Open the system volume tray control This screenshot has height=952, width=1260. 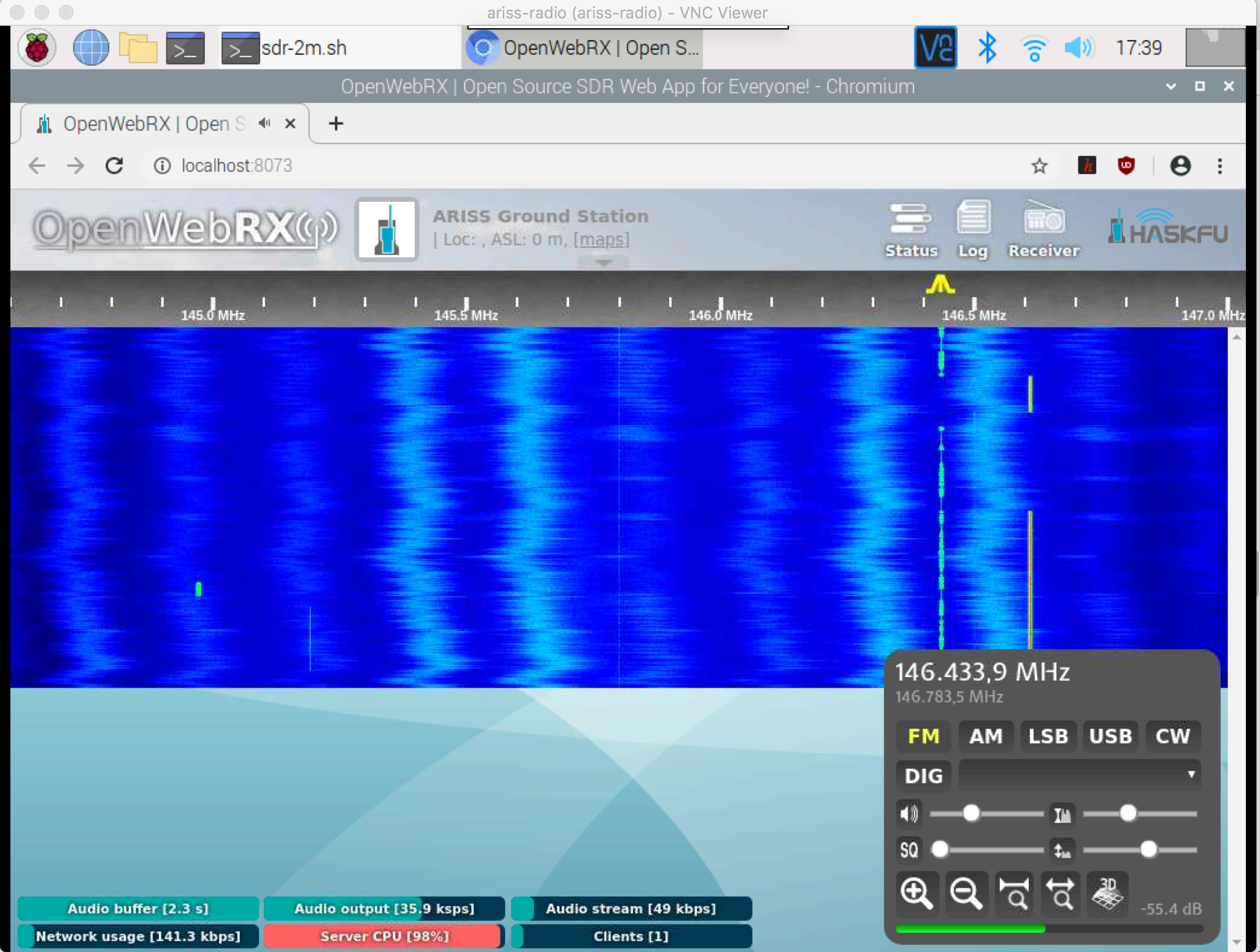coord(1080,48)
